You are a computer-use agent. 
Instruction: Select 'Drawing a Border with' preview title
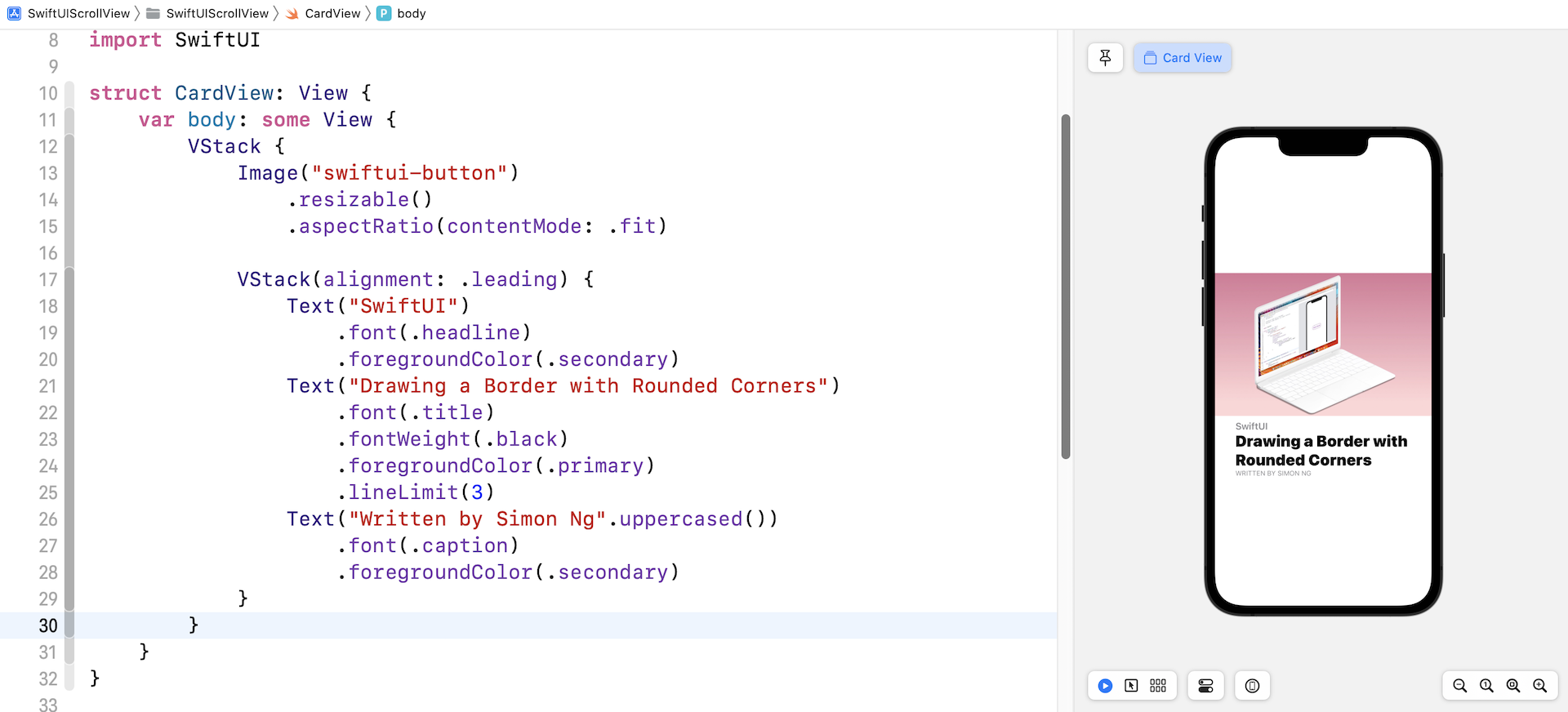(1321, 442)
